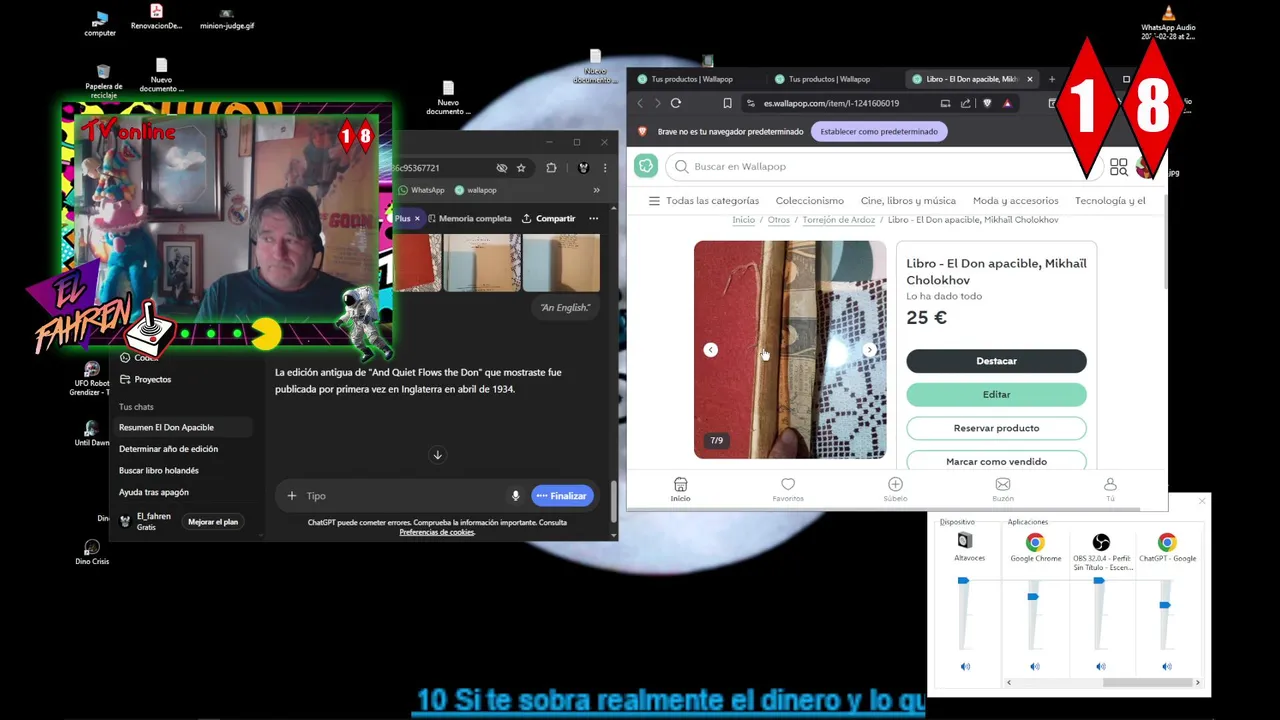Click the plus attach icon in ChatGPT input
The image size is (1280, 720).
[x=291, y=496]
